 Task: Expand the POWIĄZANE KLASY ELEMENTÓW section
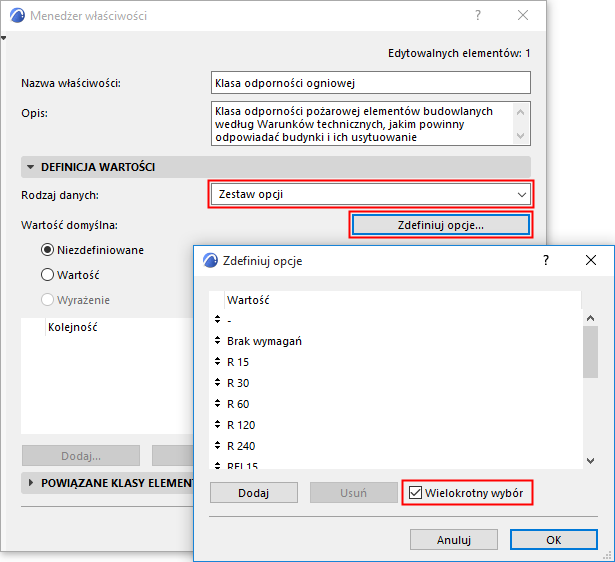[x=31, y=483]
